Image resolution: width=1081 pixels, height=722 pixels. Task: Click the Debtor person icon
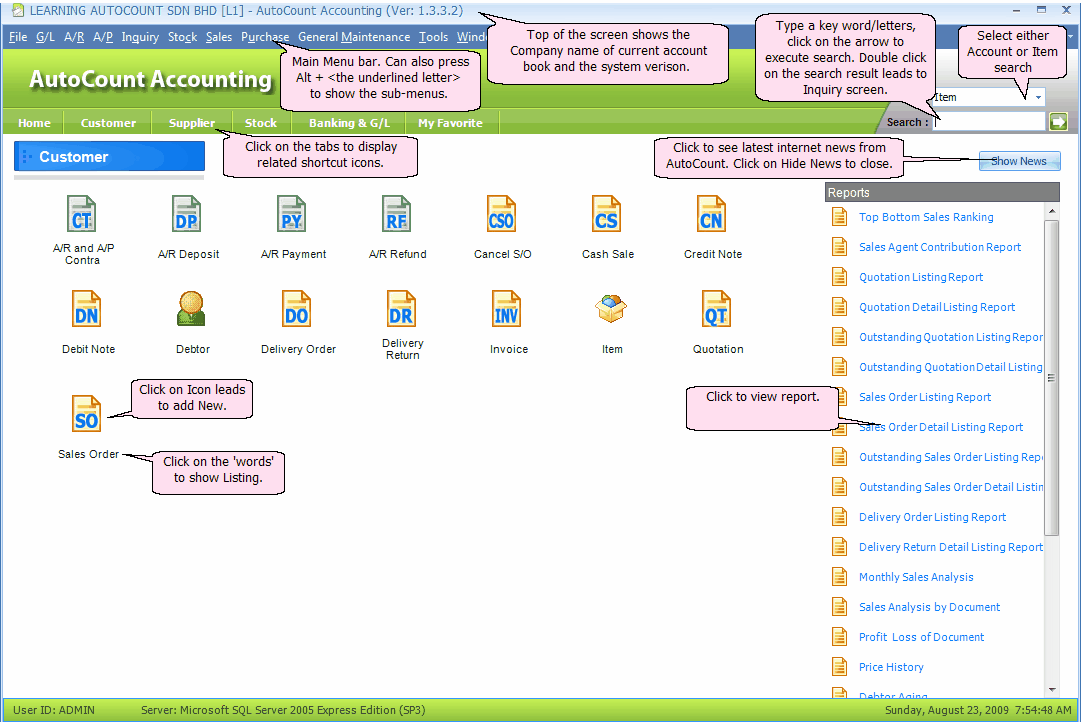pos(191,309)
